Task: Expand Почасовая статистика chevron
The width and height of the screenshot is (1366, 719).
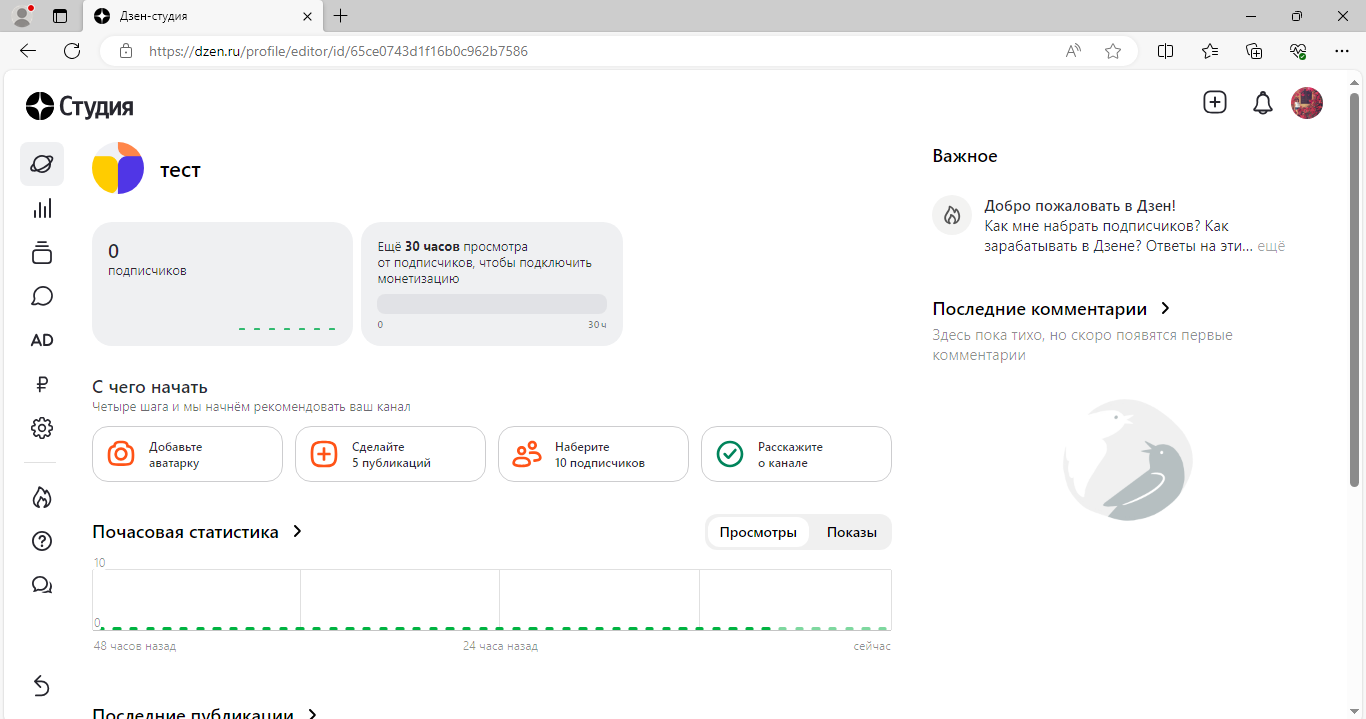Action: tap(297, 532)
